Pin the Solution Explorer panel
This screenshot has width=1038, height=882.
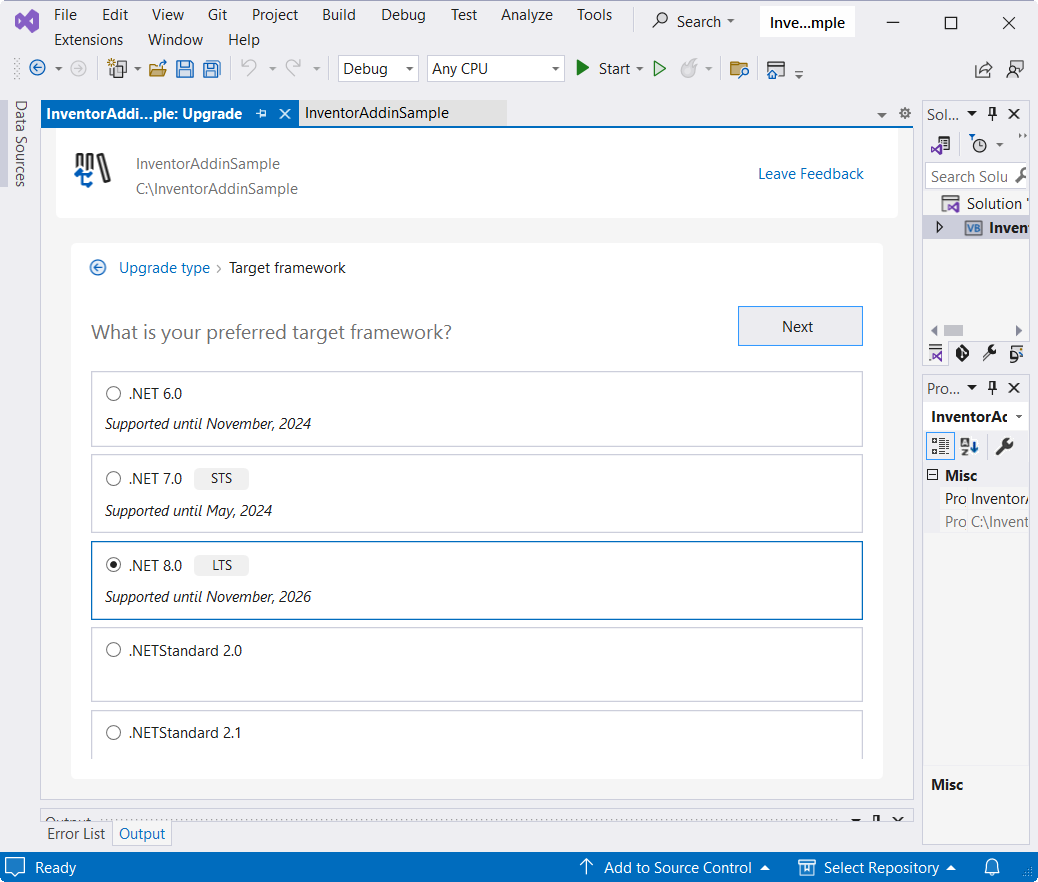coord(992,113)
